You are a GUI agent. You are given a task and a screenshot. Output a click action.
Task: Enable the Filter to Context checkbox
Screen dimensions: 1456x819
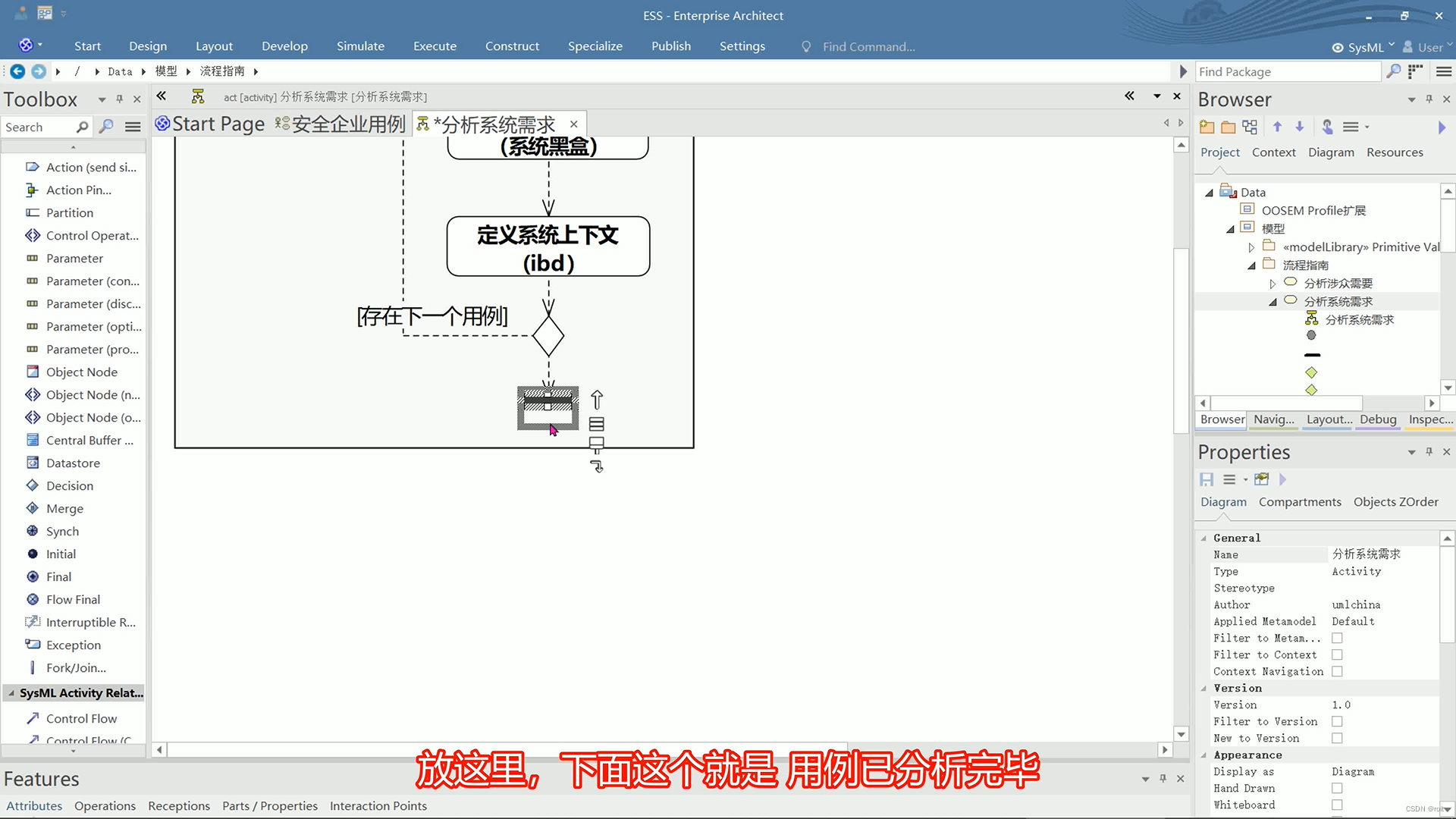[x=1338, y=654]
